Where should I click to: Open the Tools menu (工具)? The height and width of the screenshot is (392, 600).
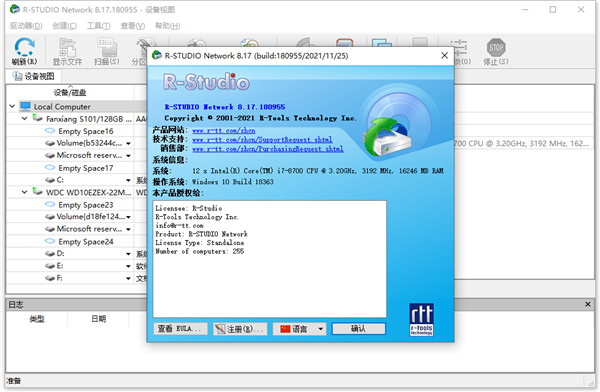(x=98, y=26)
